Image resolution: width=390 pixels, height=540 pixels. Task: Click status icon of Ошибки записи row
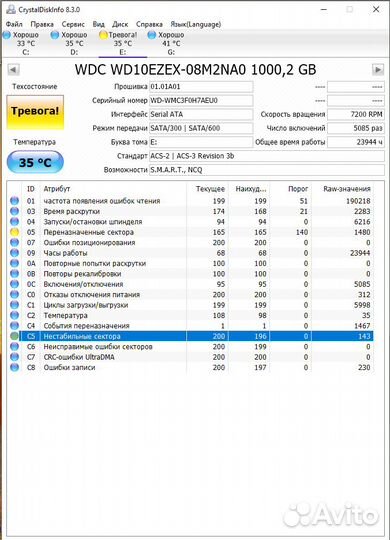click(14, 367)
